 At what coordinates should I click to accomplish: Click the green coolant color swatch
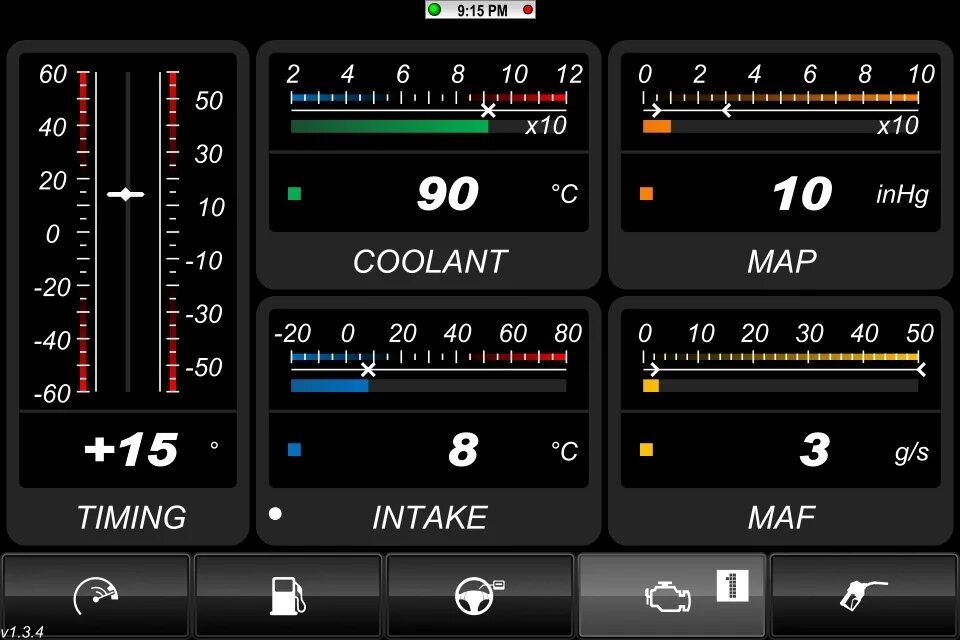pyautogui.click(x=294, y=194)
